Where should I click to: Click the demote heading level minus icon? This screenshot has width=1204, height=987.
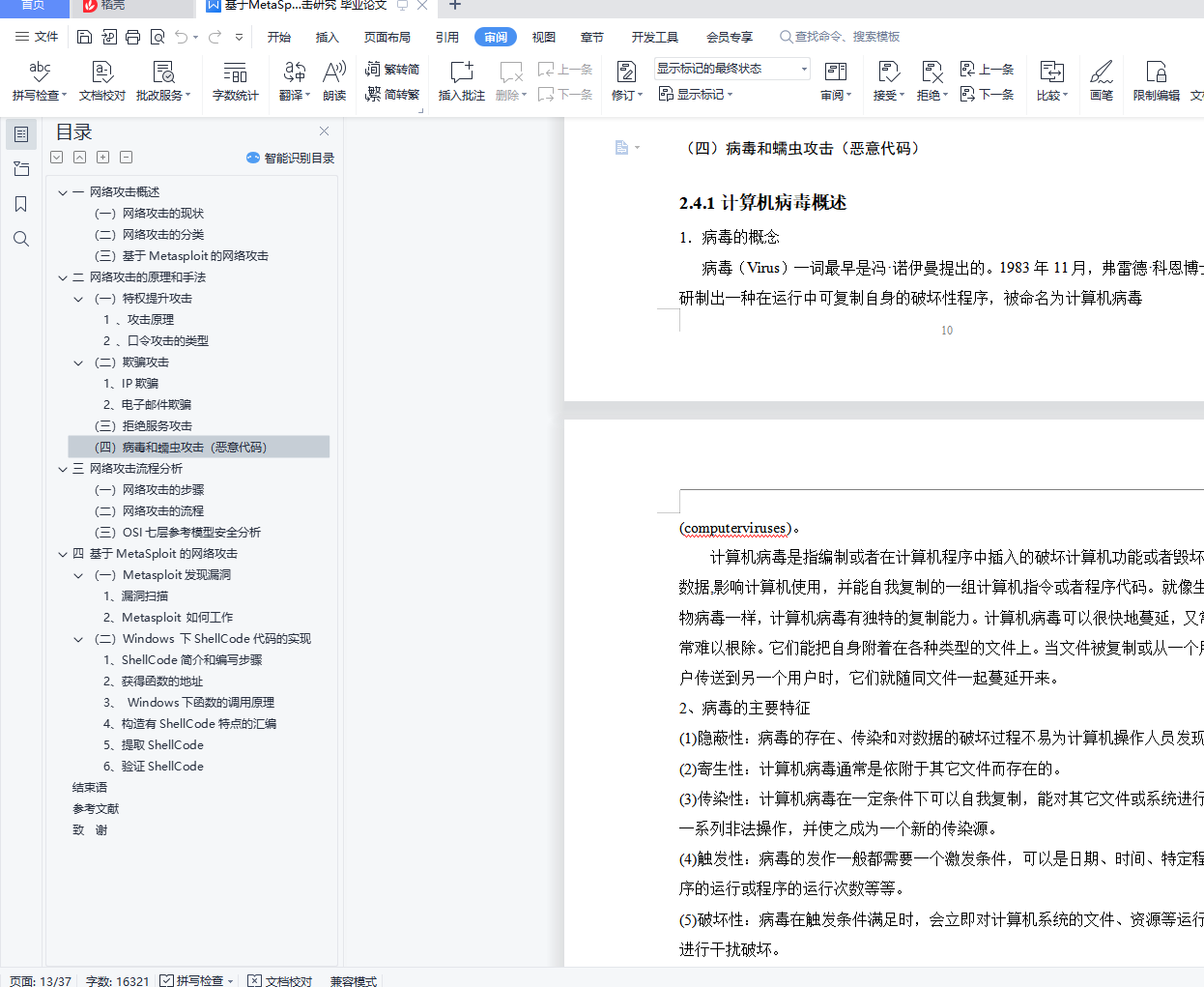tap(126, 157)
